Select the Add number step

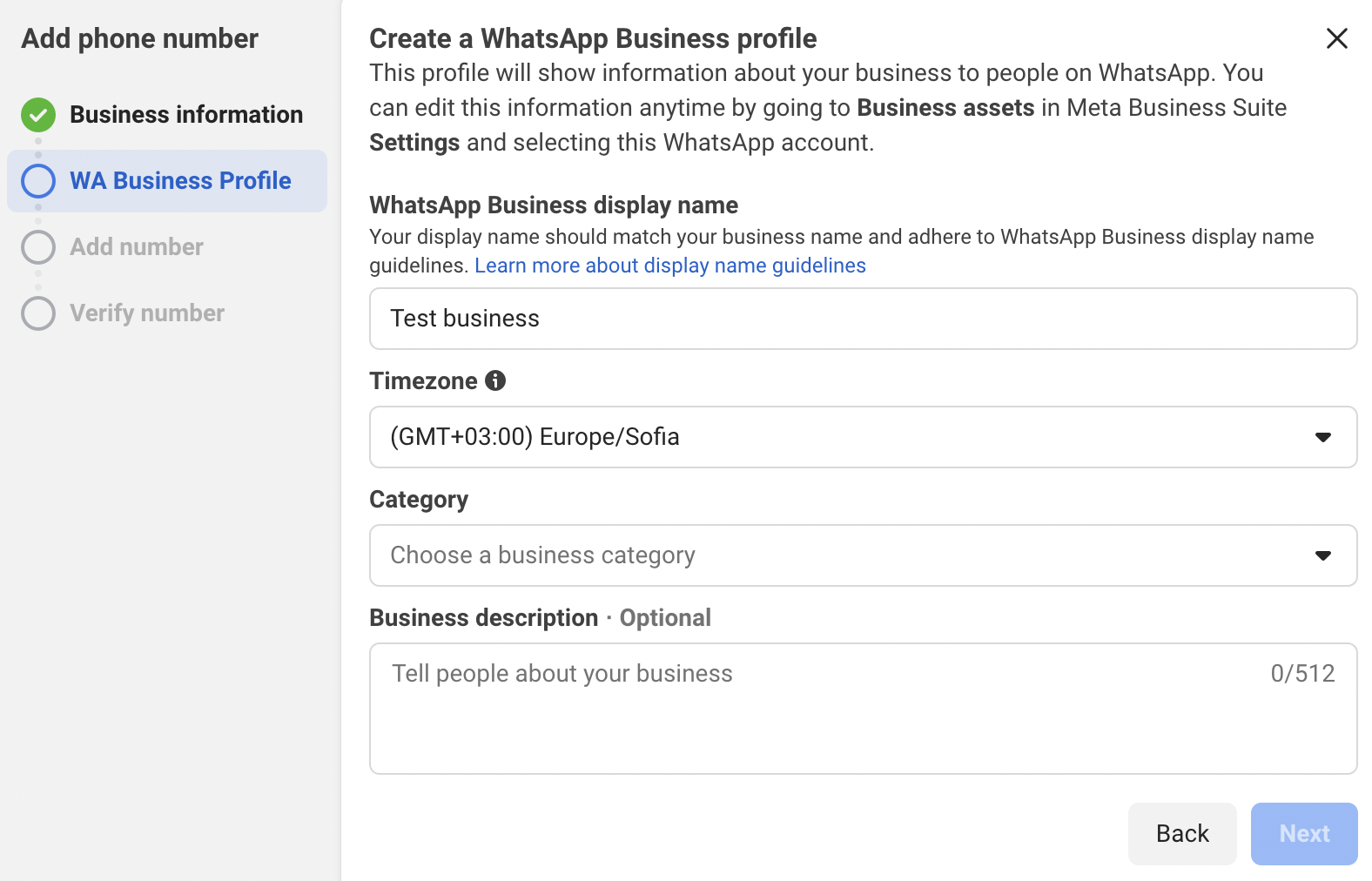click(x=167, y=247)
